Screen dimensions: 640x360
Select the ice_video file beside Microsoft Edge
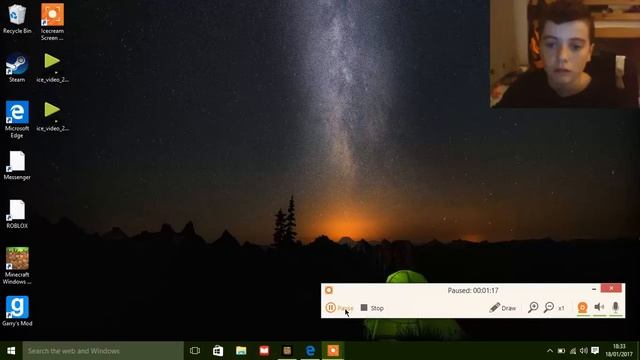(52, 116)
